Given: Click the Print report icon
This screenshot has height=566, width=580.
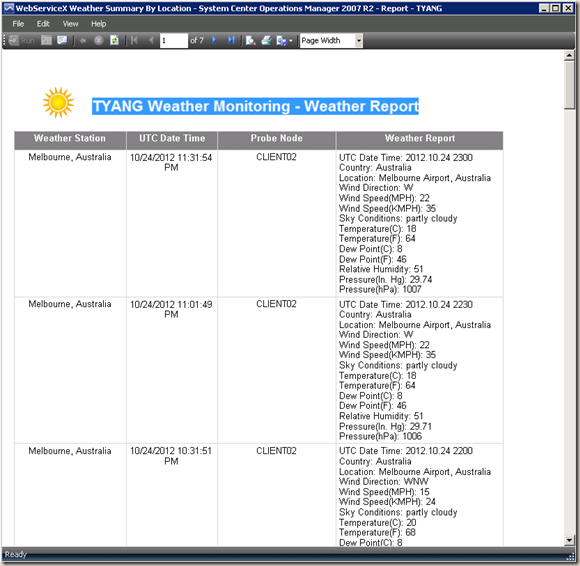Looking at the screenshot, I should pos(266,40).
